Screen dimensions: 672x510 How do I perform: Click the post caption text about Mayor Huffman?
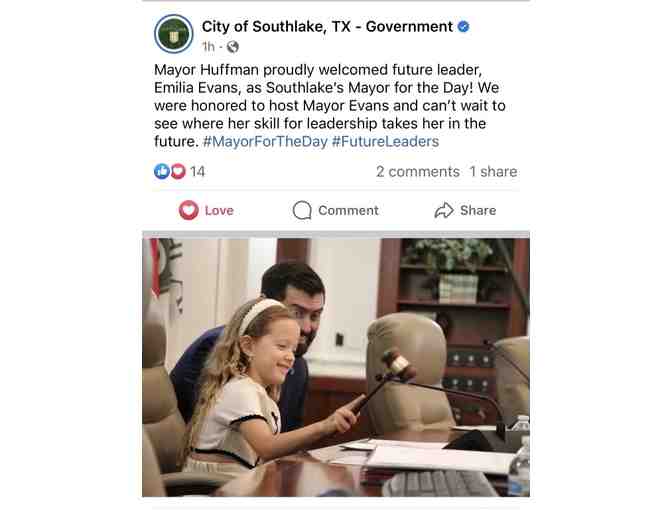330,105
